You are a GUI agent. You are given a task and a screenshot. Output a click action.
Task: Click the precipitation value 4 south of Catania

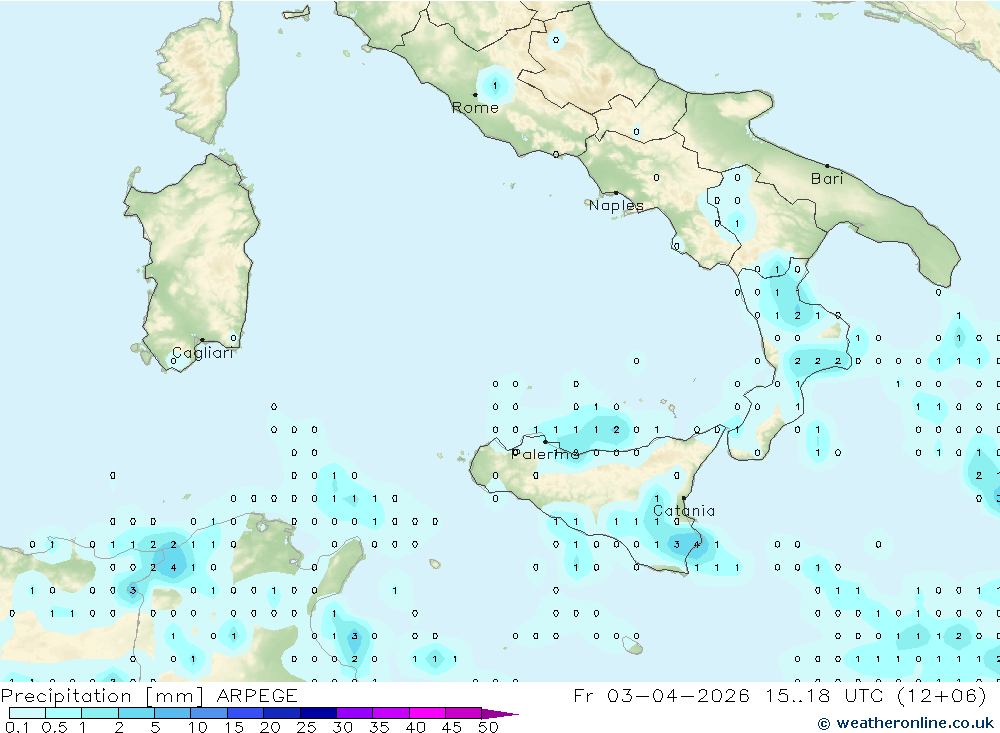pyautogui.click(x=696, y=545)
